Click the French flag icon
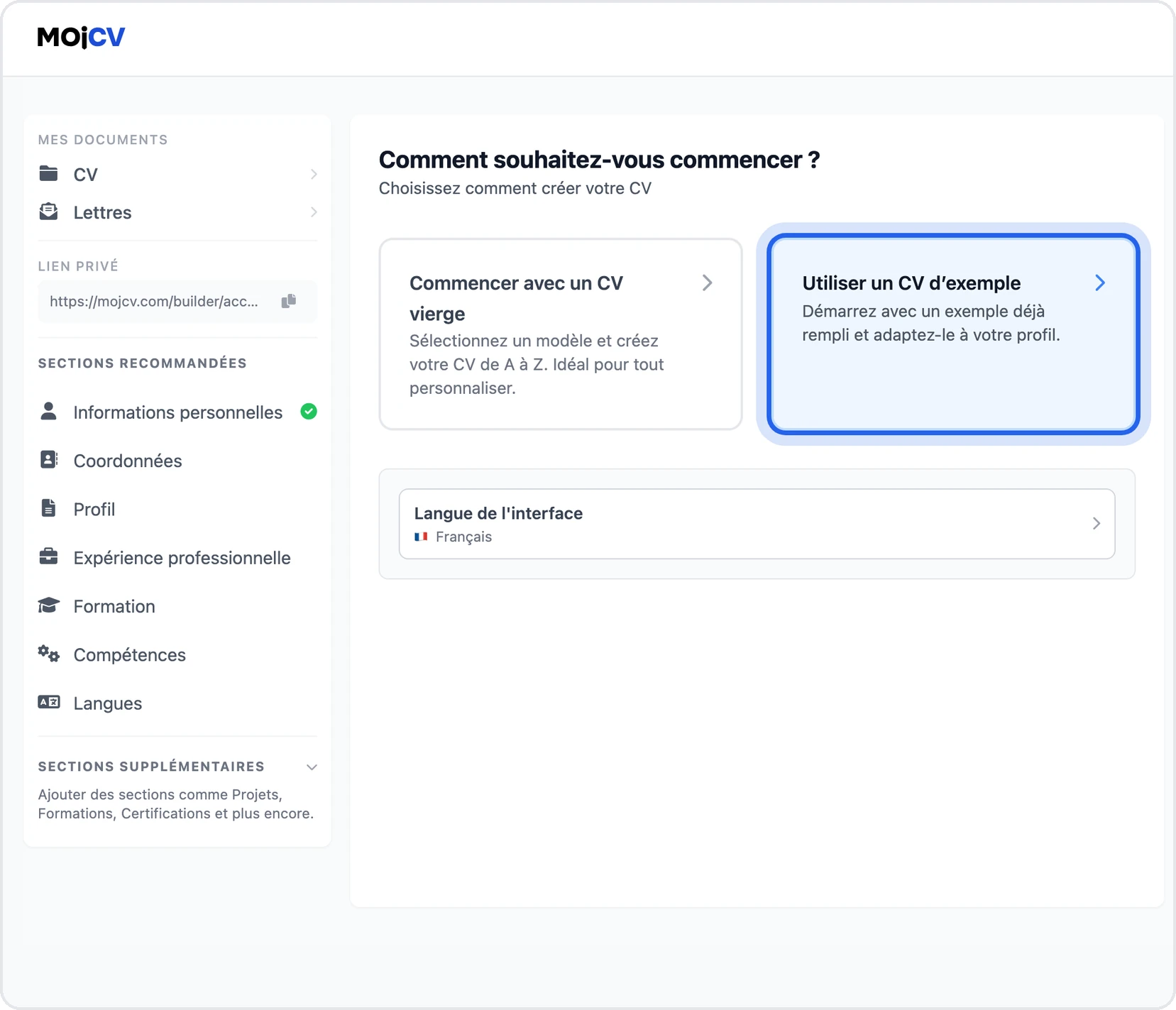The height and width of the screenshot is (1010, 1176). [421, 537]
